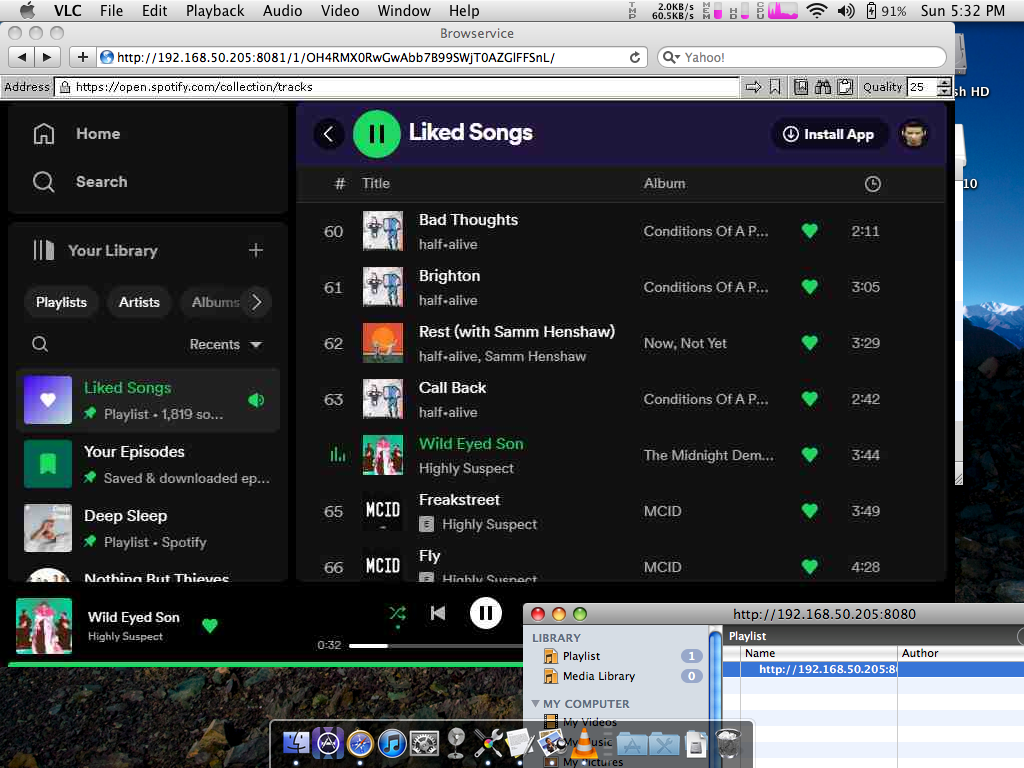Open the Audio menu
Viewport: 1024px width, 768px height.
[x=282, y=10]
